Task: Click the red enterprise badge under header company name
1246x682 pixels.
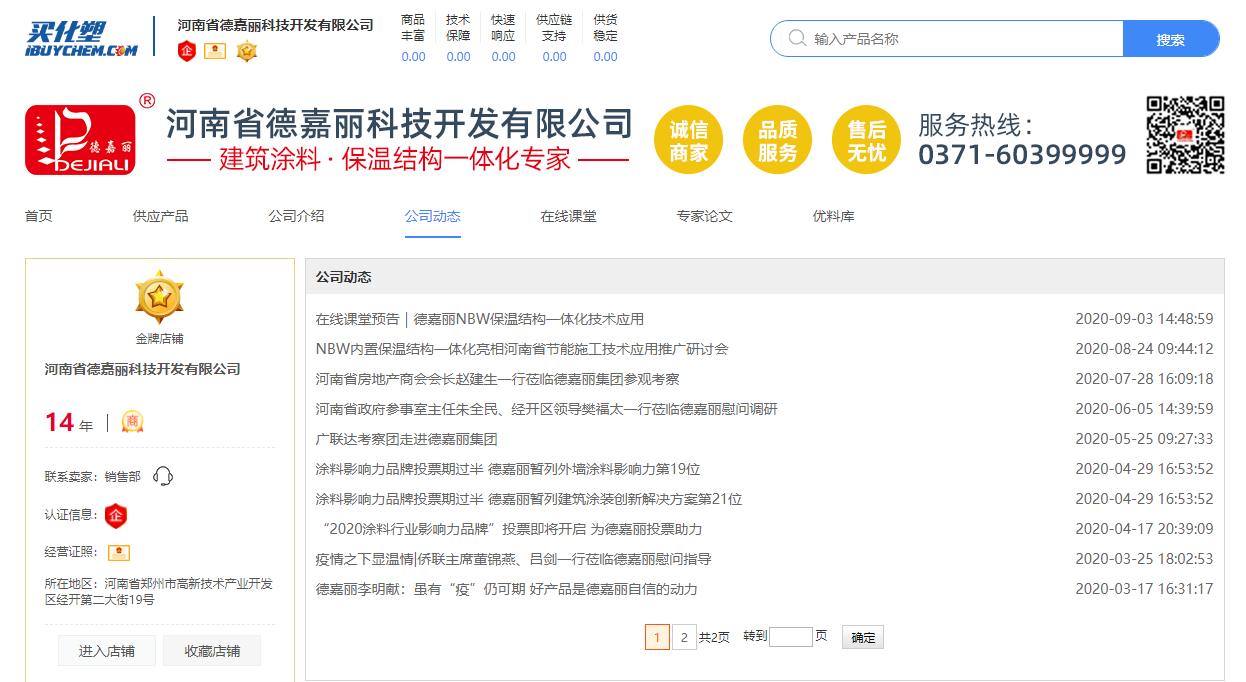Action: [x=186, y=51]
